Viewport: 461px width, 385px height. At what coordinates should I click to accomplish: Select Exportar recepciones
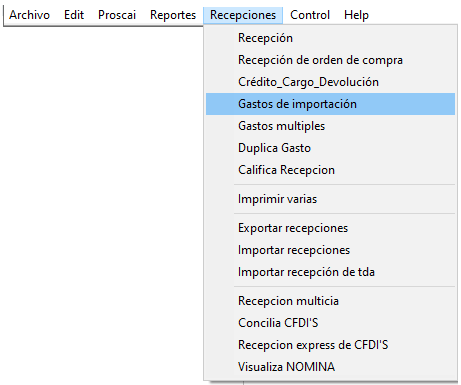tap(330, 228)
